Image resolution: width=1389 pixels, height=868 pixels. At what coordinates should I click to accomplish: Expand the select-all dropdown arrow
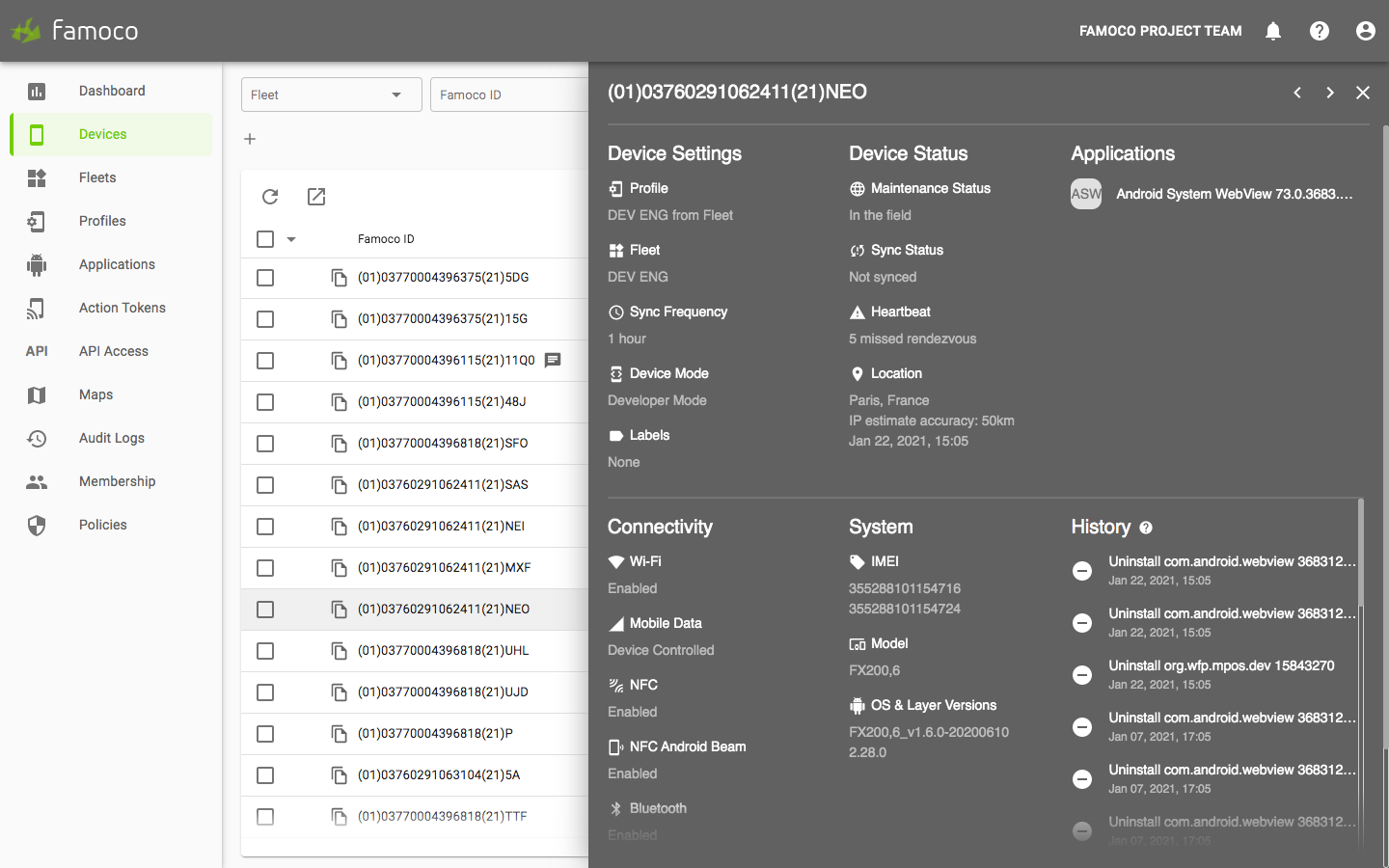click(291, 239)
